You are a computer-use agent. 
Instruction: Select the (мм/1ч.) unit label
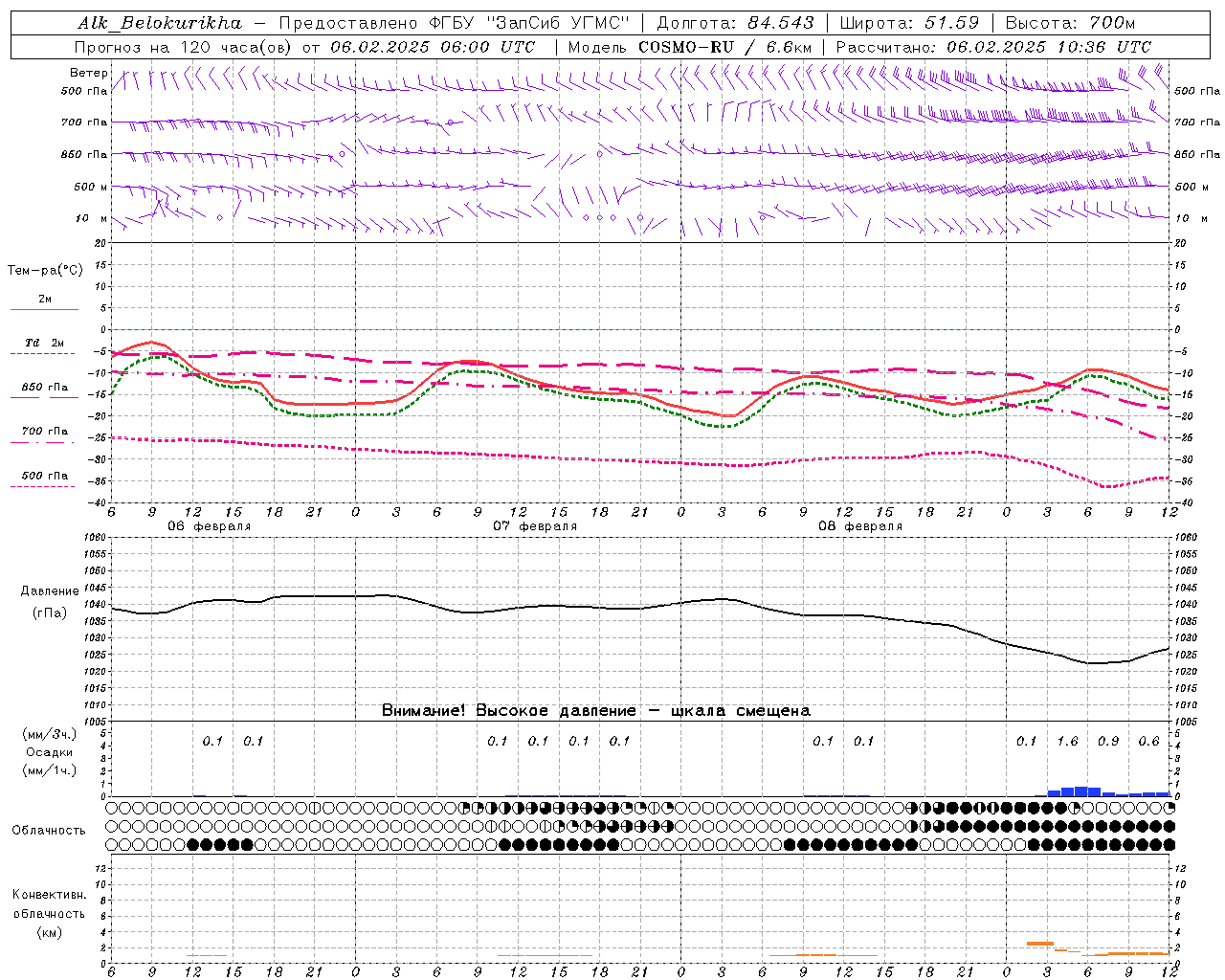(50, 770)
